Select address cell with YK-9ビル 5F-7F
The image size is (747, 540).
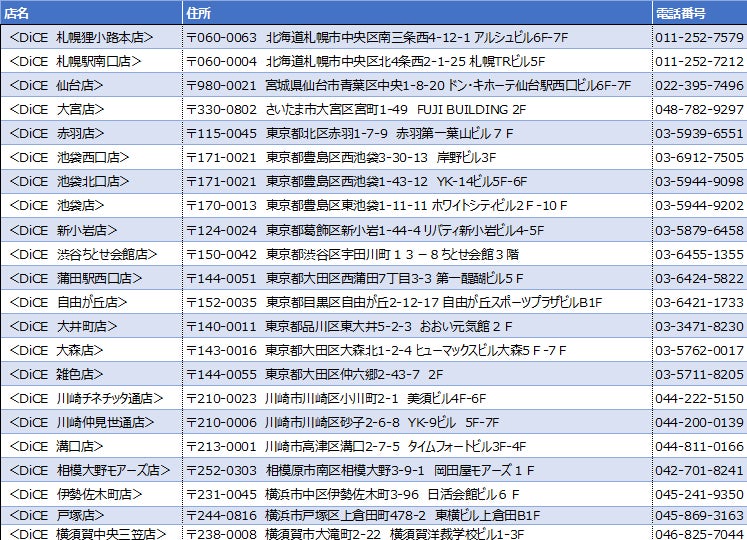pyautogui.click(x=417, y=422)
